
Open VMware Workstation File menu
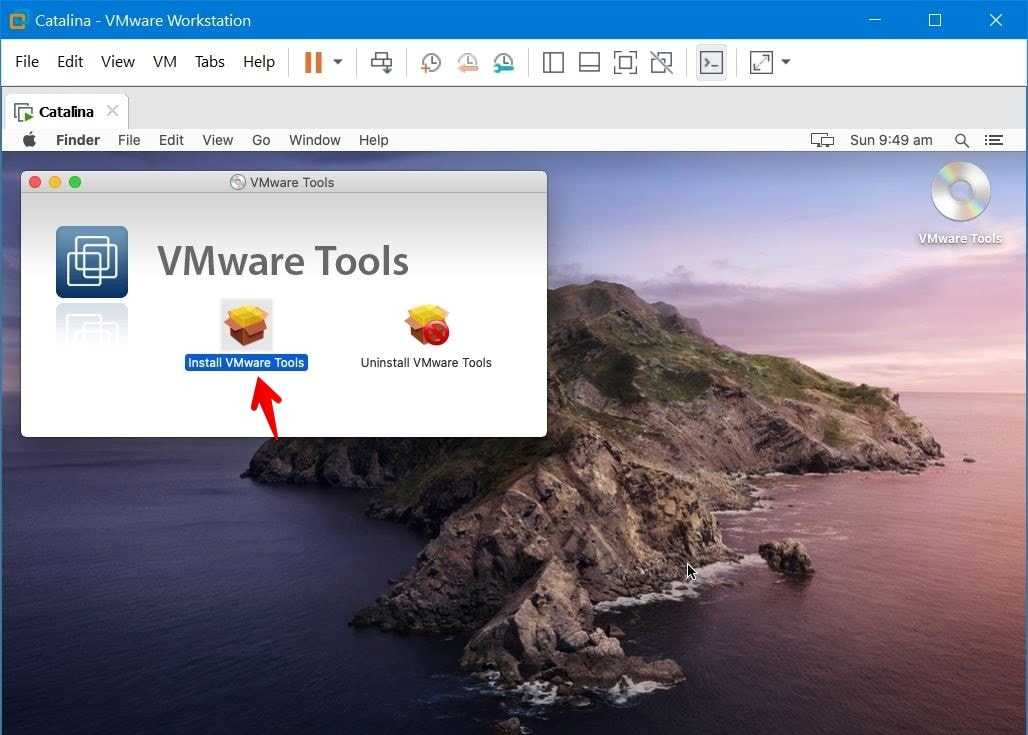pos(27,62)
